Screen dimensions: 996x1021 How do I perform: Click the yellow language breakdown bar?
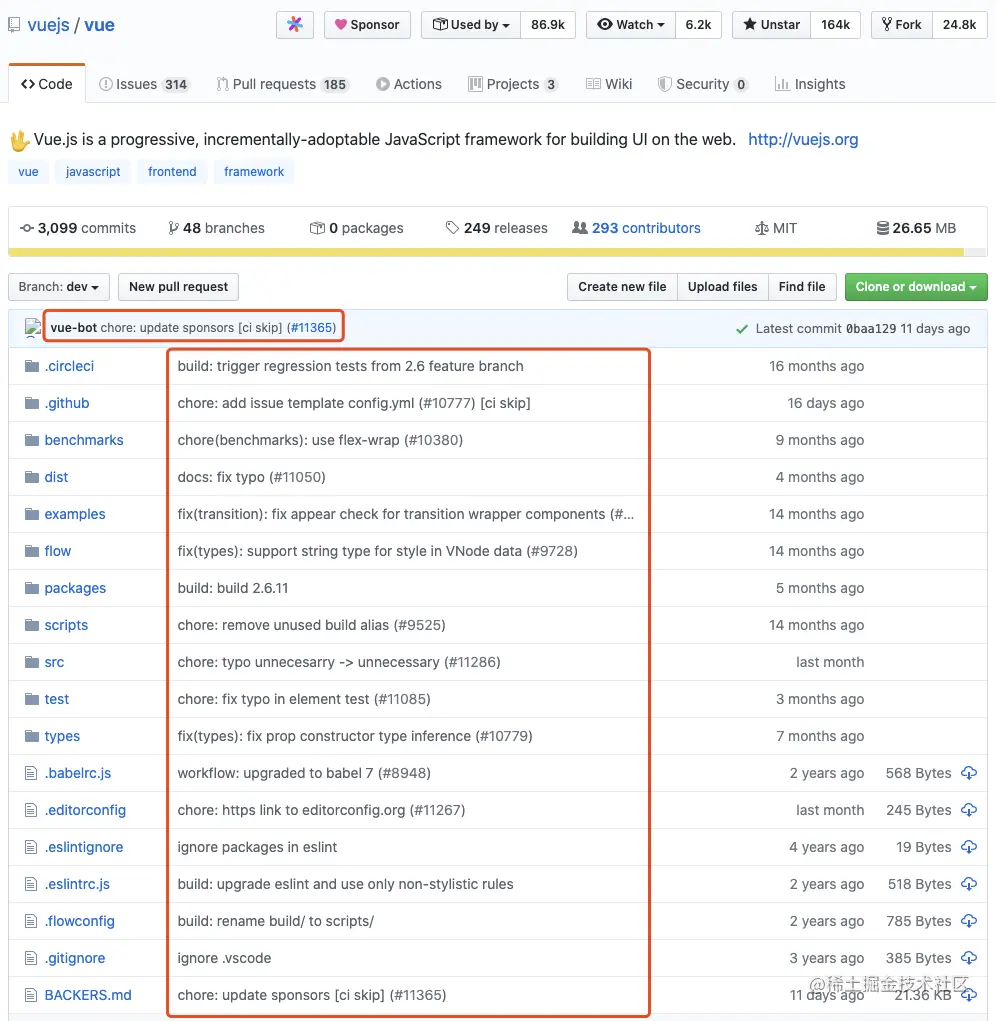(486, 252)
